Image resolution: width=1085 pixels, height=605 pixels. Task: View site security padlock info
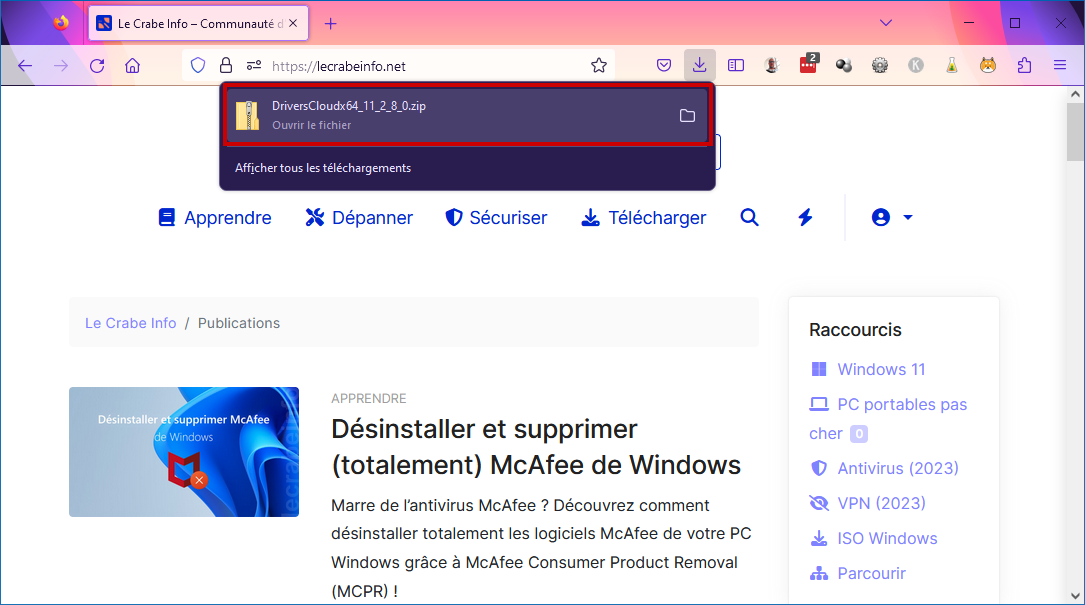point(226,66)
